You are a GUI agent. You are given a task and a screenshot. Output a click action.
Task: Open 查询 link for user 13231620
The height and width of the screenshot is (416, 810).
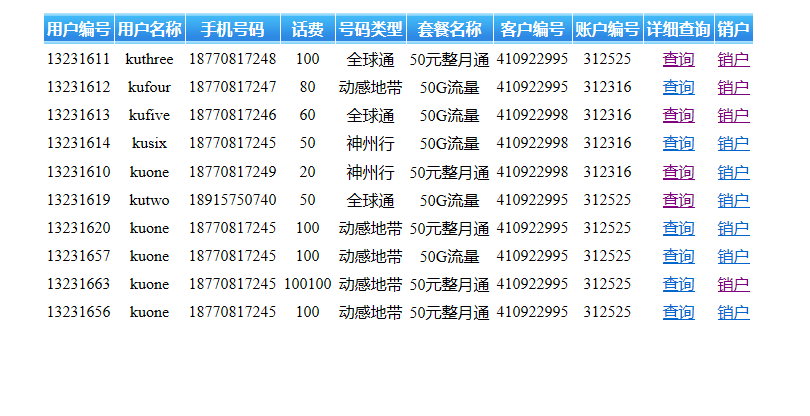pos(678,228)
